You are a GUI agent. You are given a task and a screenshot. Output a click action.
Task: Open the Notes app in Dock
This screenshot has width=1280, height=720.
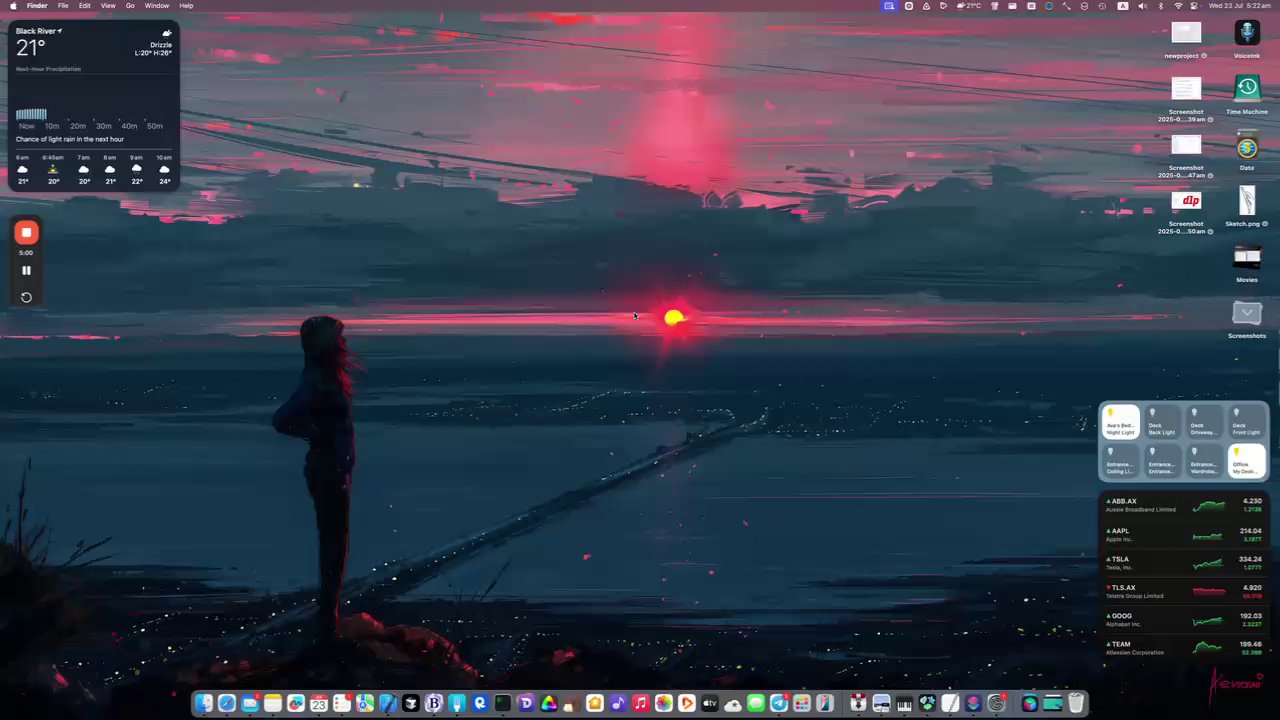[x=273, y=703]
